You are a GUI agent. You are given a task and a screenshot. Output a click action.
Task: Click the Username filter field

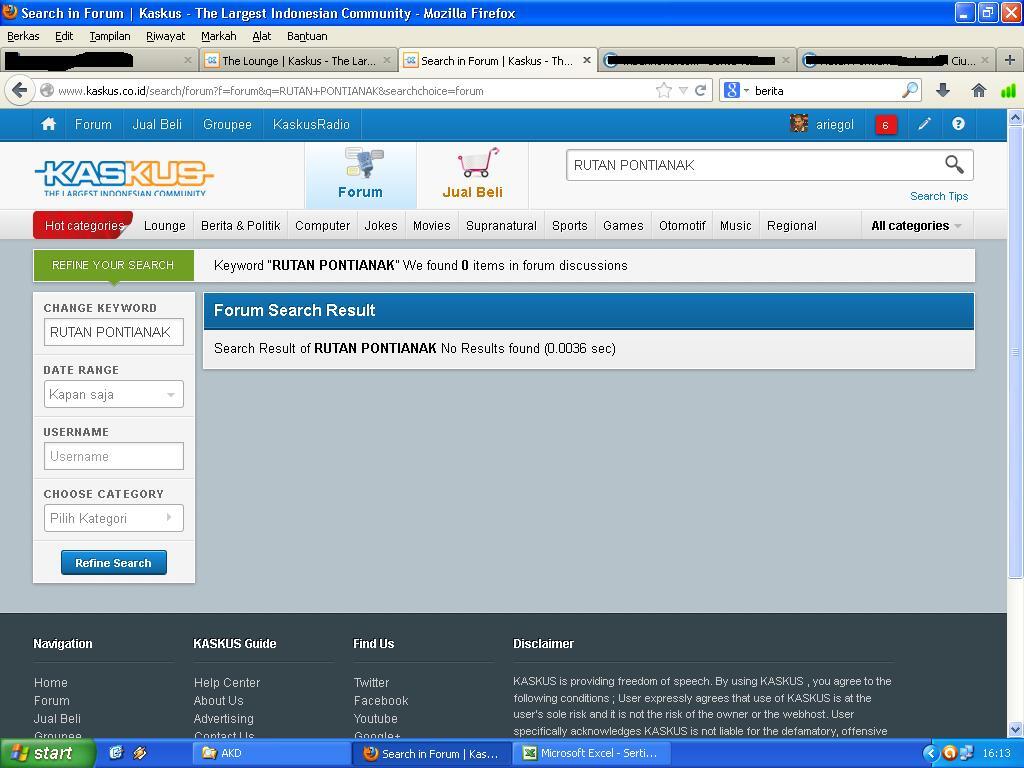114,456
